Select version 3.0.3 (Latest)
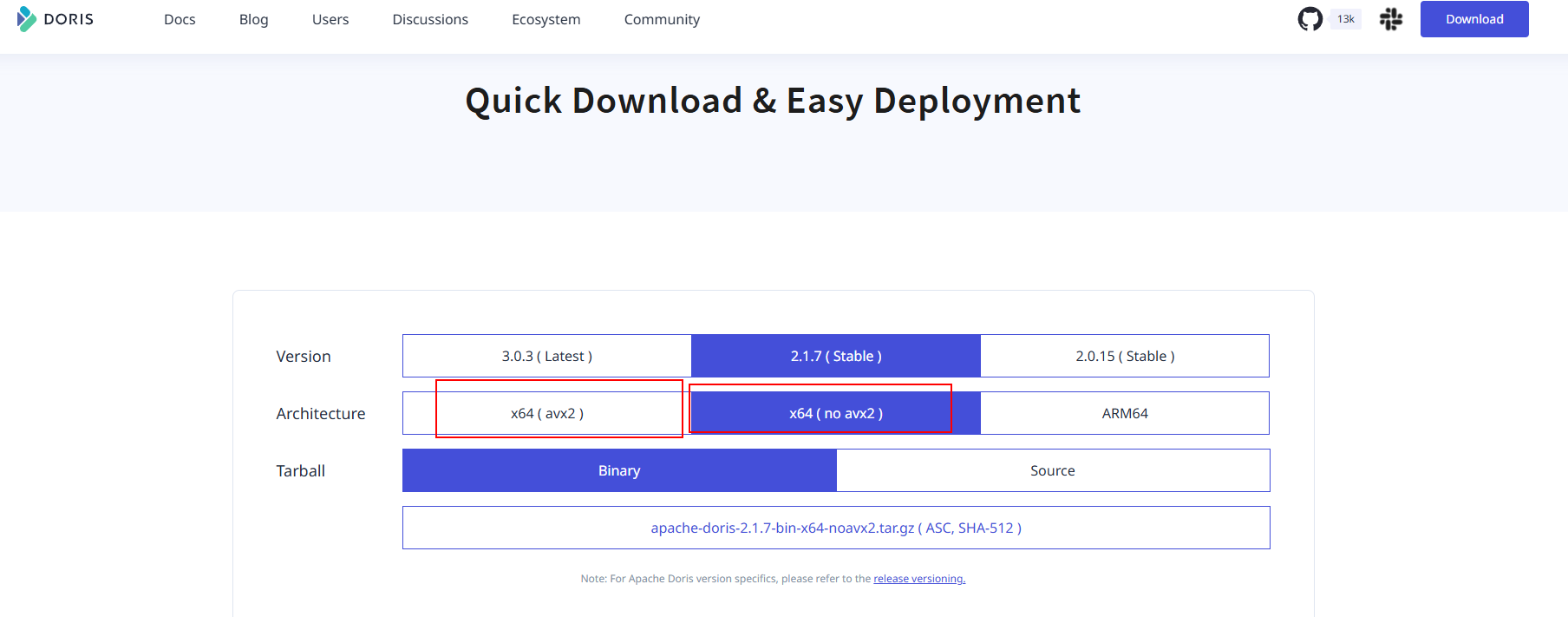This screenshot has width=1568, height=617. (547, 356)
